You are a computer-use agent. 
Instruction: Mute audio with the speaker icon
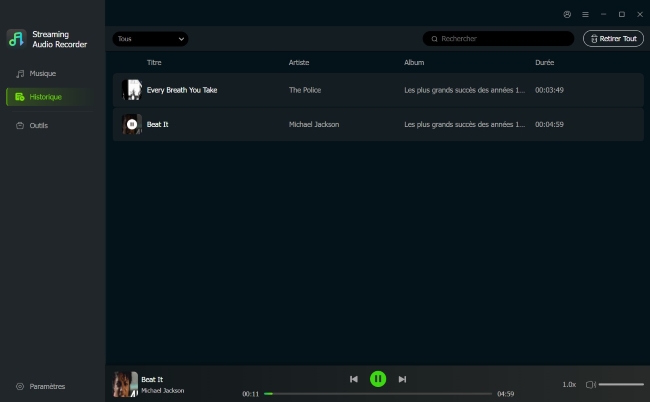click(591, 385)
